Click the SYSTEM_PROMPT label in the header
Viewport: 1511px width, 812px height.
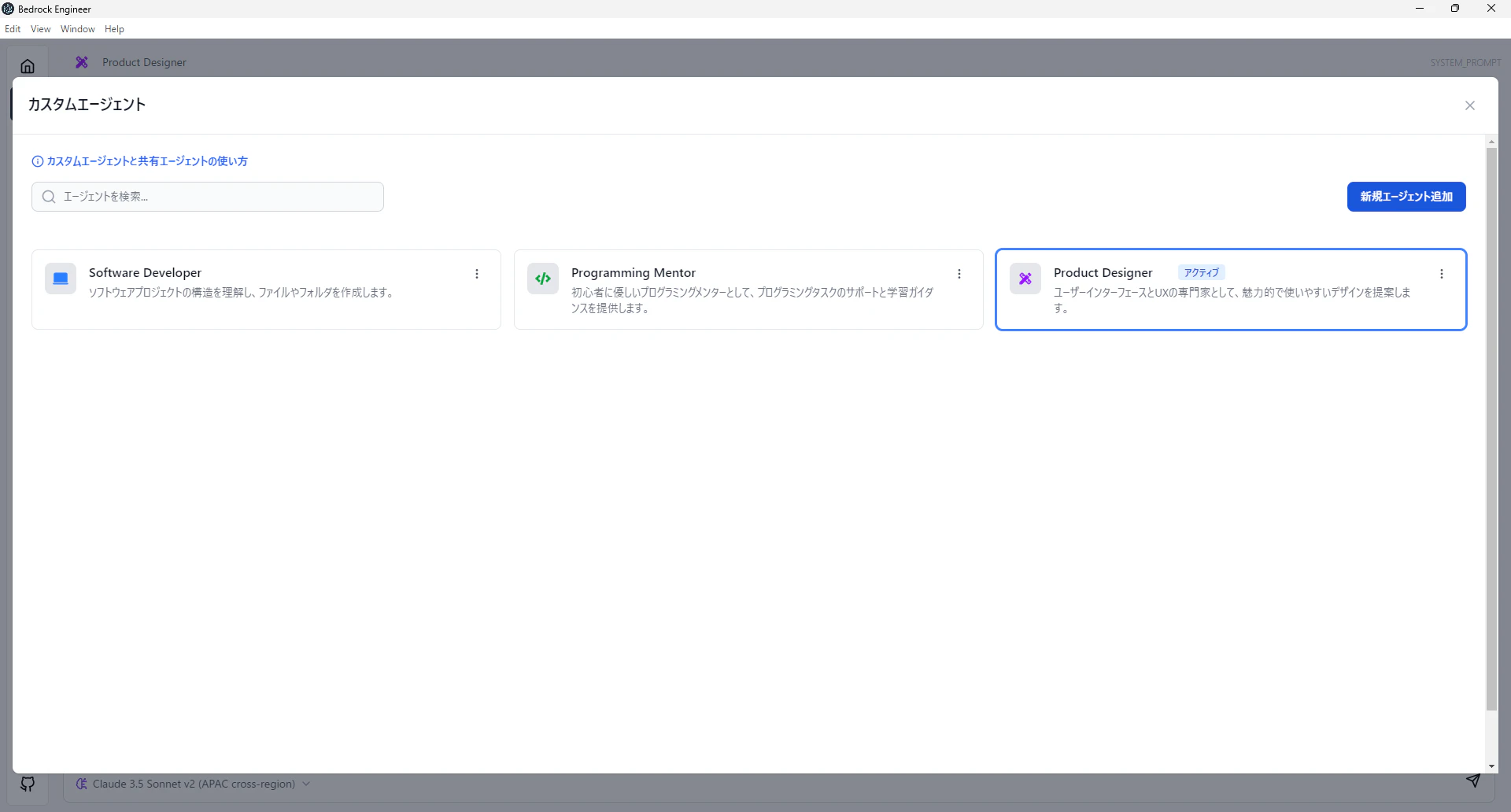tap(1465, 62)
